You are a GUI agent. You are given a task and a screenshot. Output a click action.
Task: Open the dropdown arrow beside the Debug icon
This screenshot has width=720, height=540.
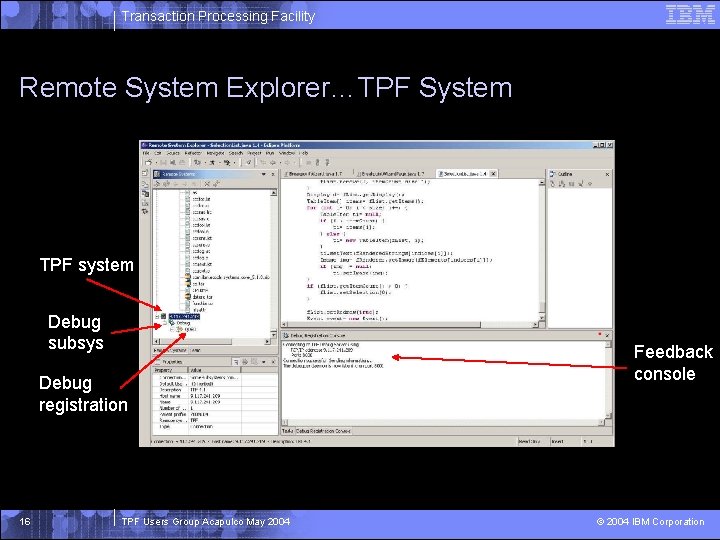[204, 163]
